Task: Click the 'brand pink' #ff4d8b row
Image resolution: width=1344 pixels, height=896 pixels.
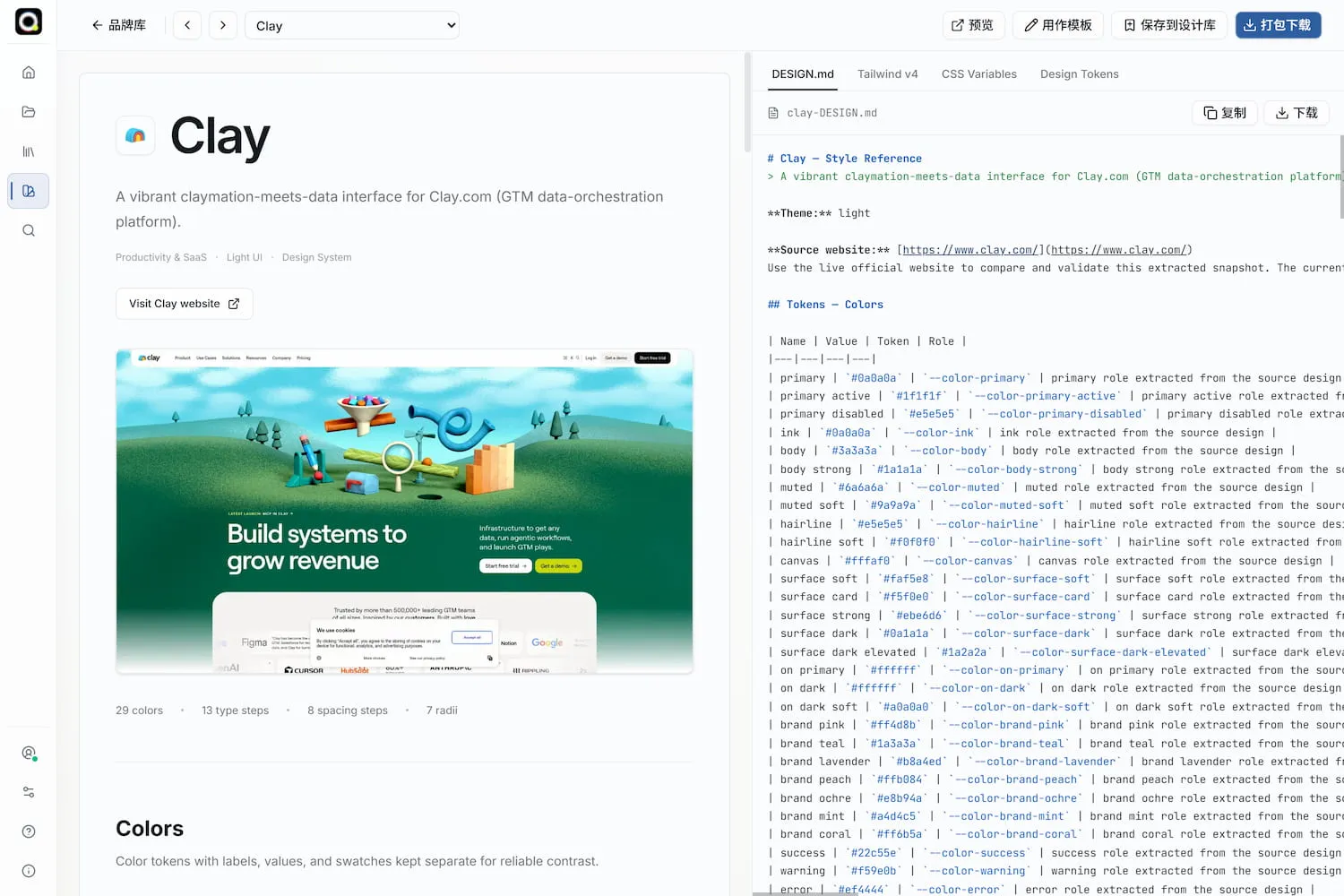Action: [1055, 725]
